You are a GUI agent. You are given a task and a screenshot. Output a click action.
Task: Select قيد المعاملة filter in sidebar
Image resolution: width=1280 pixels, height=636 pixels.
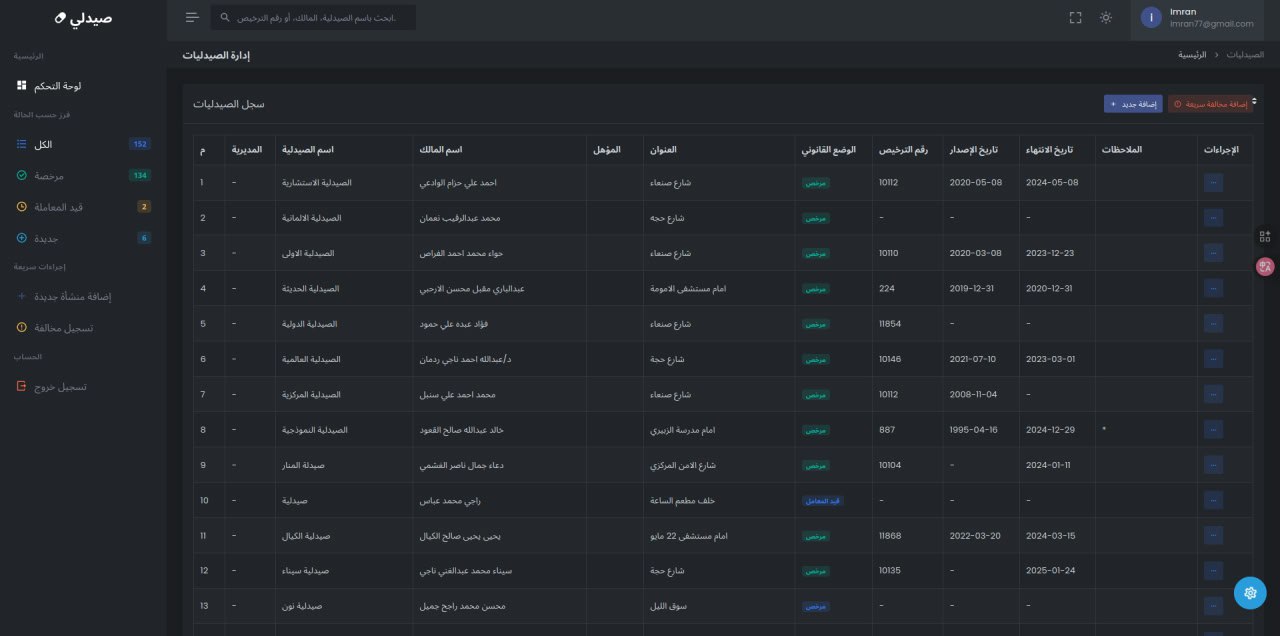(83, 207)
